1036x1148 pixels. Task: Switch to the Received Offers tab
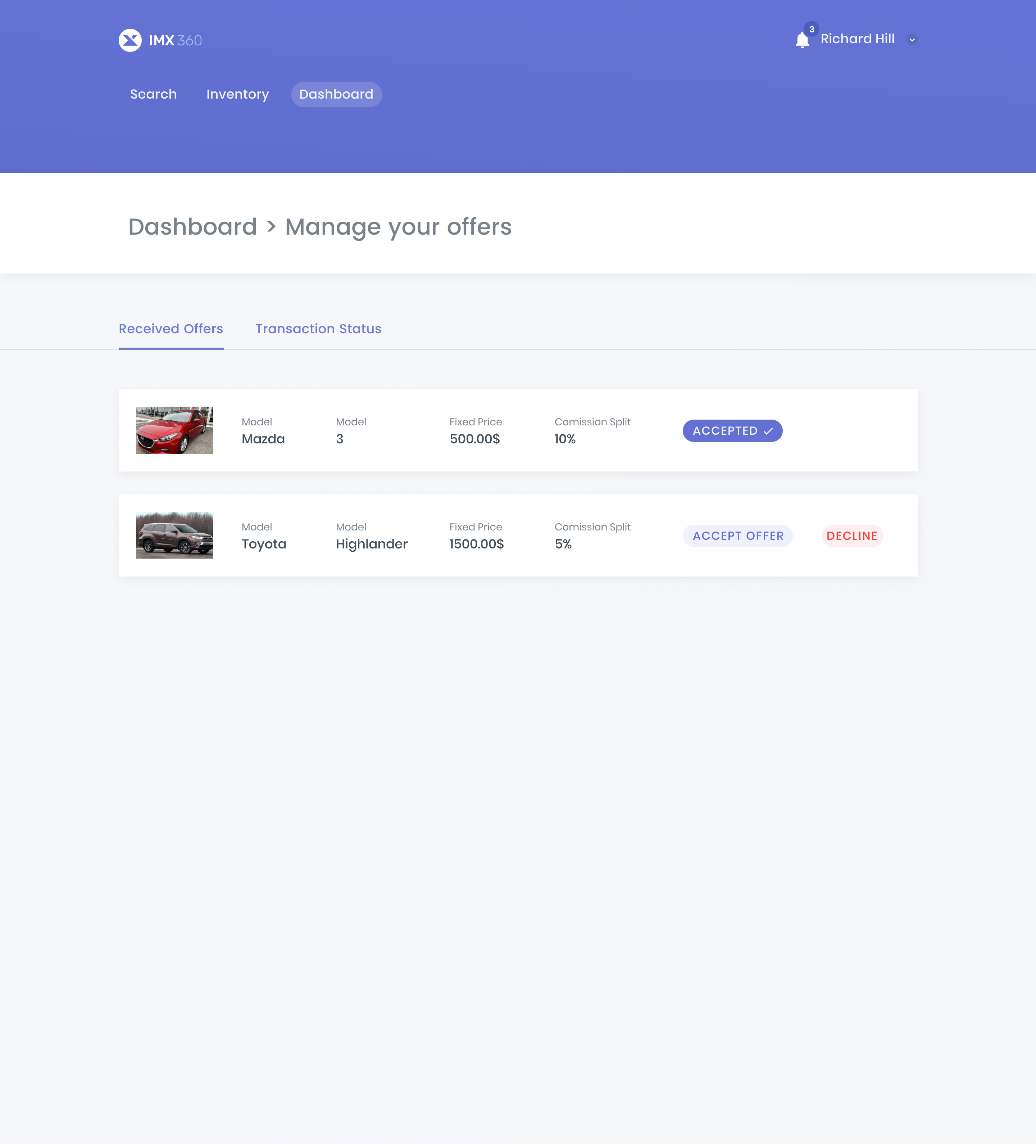point(171,329)
